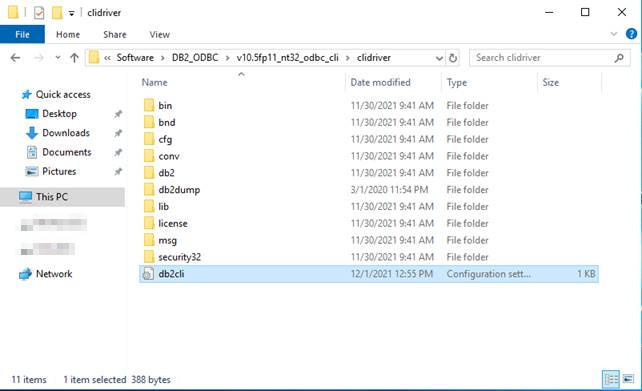Select This PC in the navigation pane
642x391 pixels.
(x=62, y=197)
